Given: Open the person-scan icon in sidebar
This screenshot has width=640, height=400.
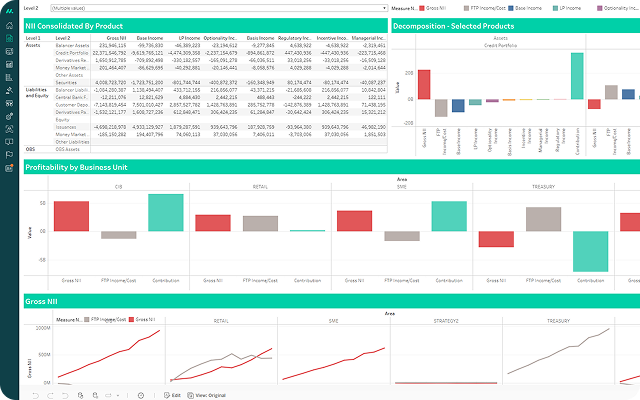Looking at the screenshot, I should tap(9, 129).
